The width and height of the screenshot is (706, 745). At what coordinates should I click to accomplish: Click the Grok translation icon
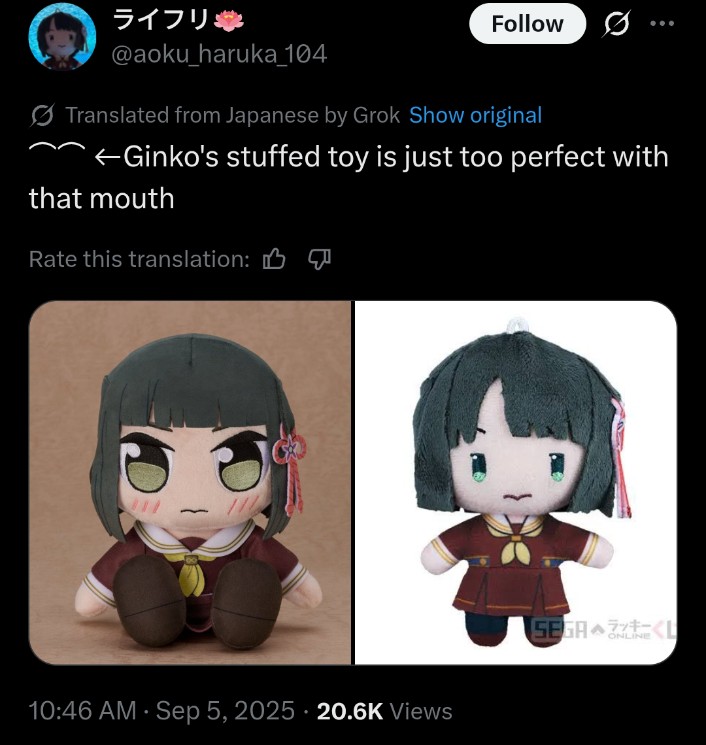coord(42,115)
